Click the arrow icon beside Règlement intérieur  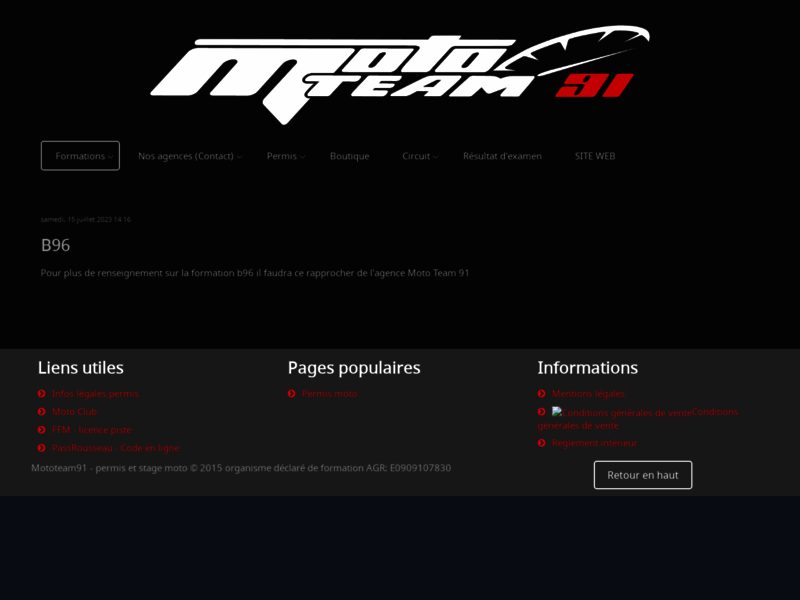(542, 443)
